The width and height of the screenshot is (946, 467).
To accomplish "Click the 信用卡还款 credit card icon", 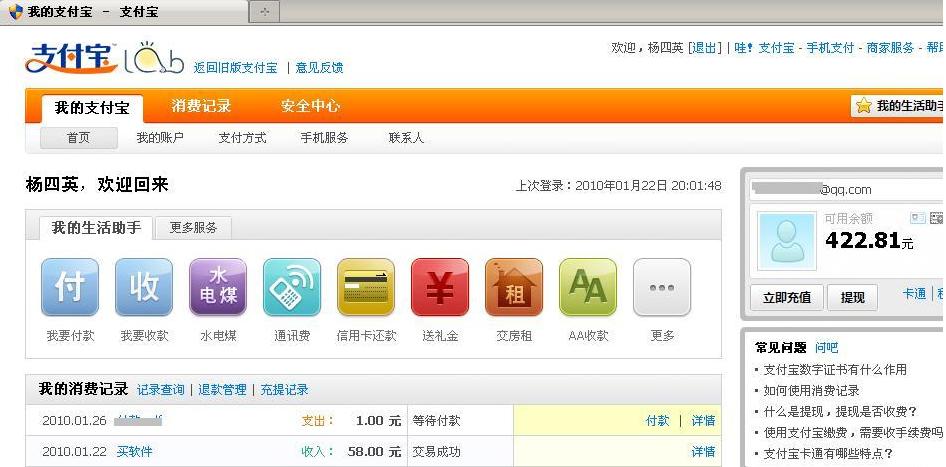I will pos(366,287).
